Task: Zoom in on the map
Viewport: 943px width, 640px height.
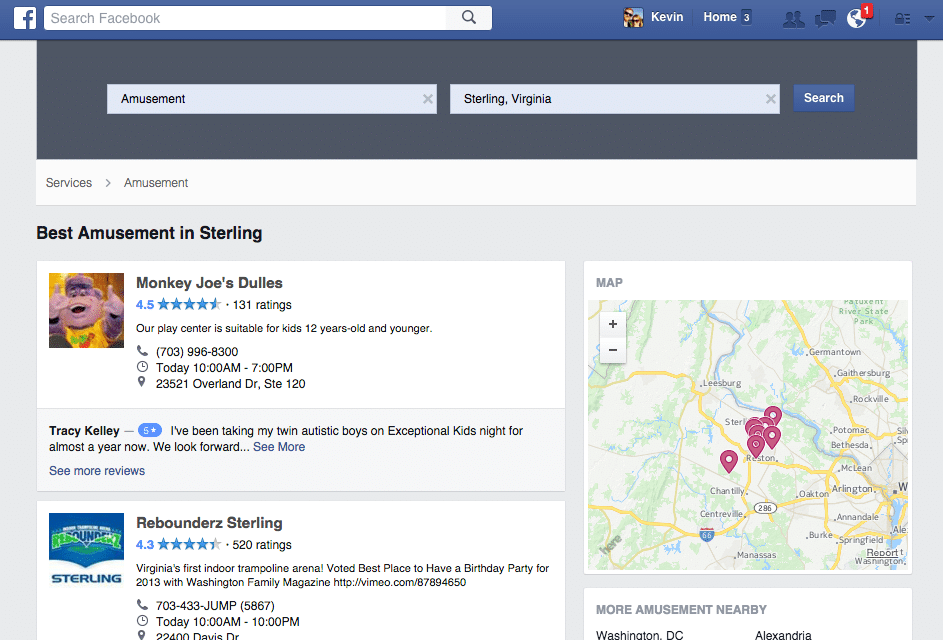Action: click(613, 324)
